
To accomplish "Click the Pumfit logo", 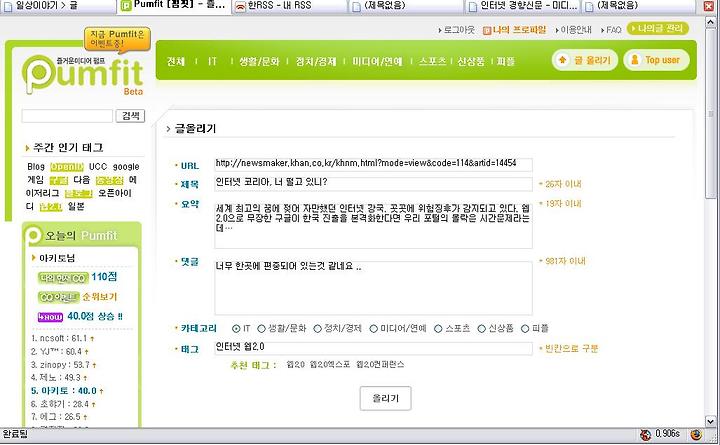I will click(x=83, y=75).
